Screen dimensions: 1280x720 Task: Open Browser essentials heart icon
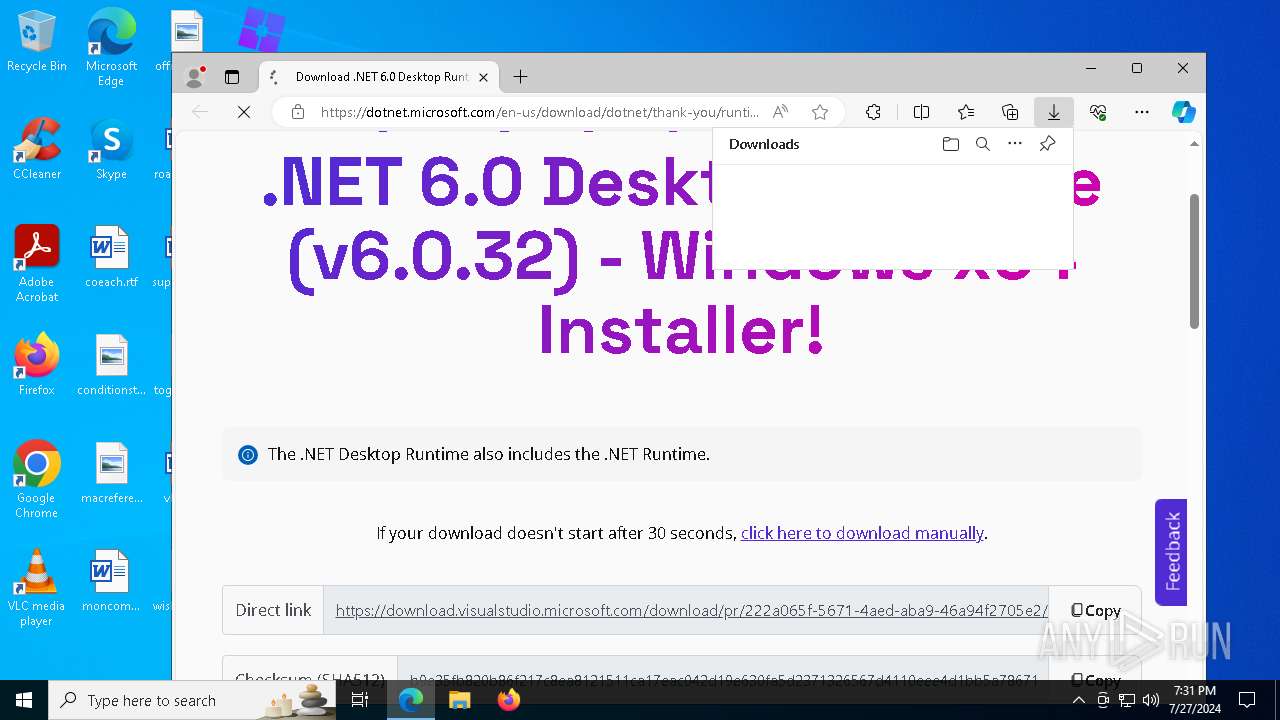1098,112
